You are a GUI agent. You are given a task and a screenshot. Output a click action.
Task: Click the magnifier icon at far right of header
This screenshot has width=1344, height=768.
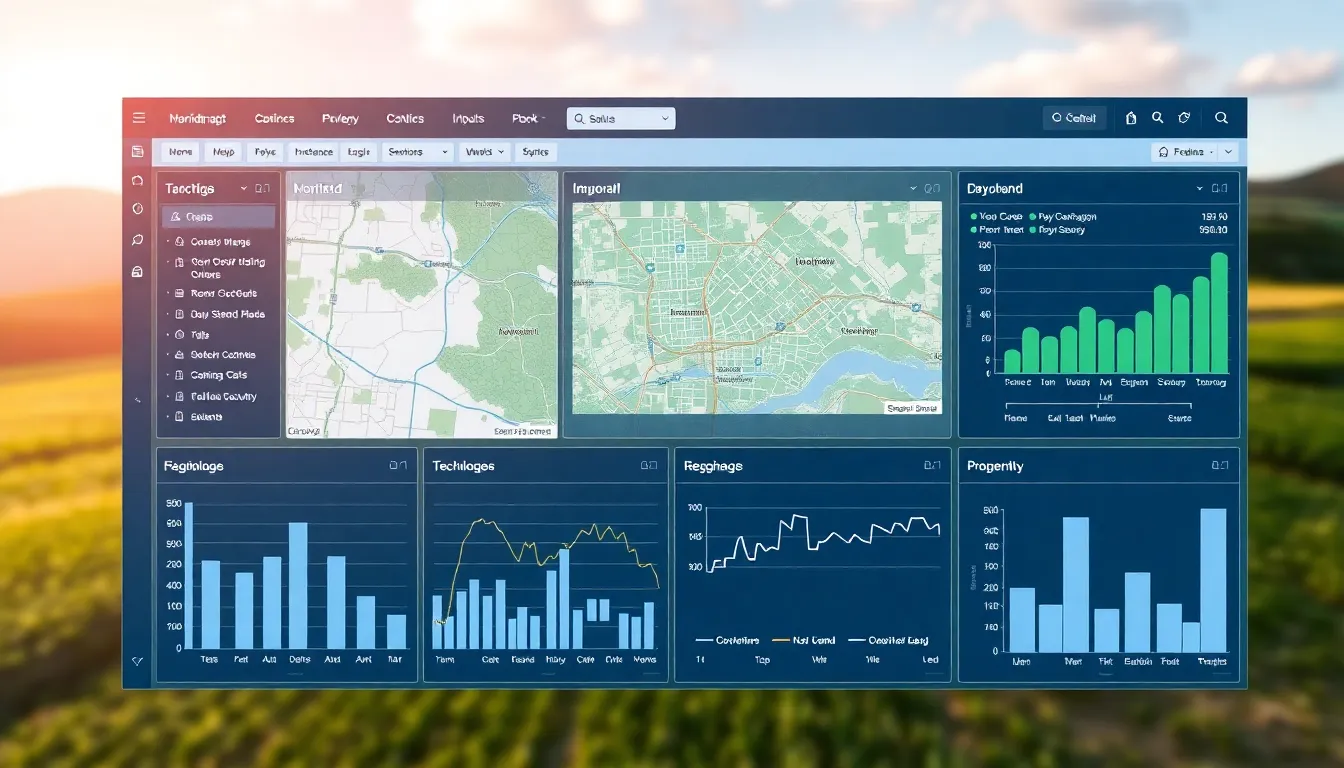[1221, 118]
